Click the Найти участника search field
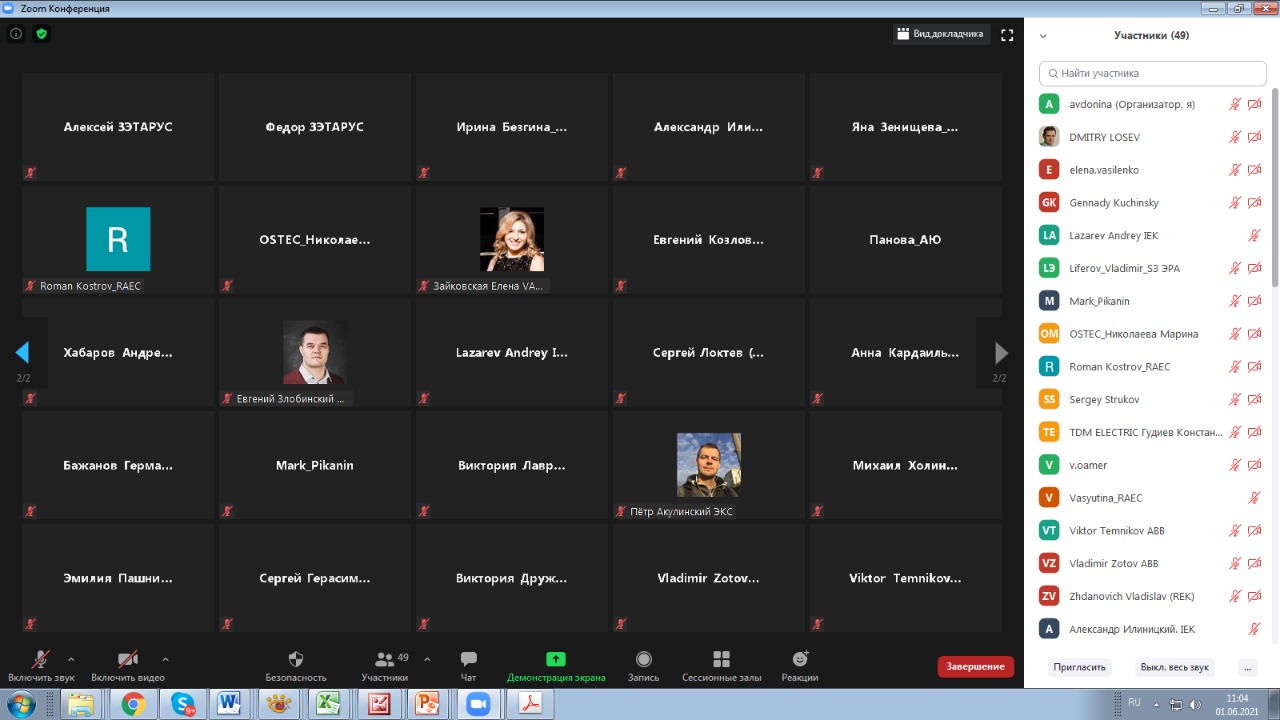This screenshot has width=1280, height=720. coord(1153,73)
